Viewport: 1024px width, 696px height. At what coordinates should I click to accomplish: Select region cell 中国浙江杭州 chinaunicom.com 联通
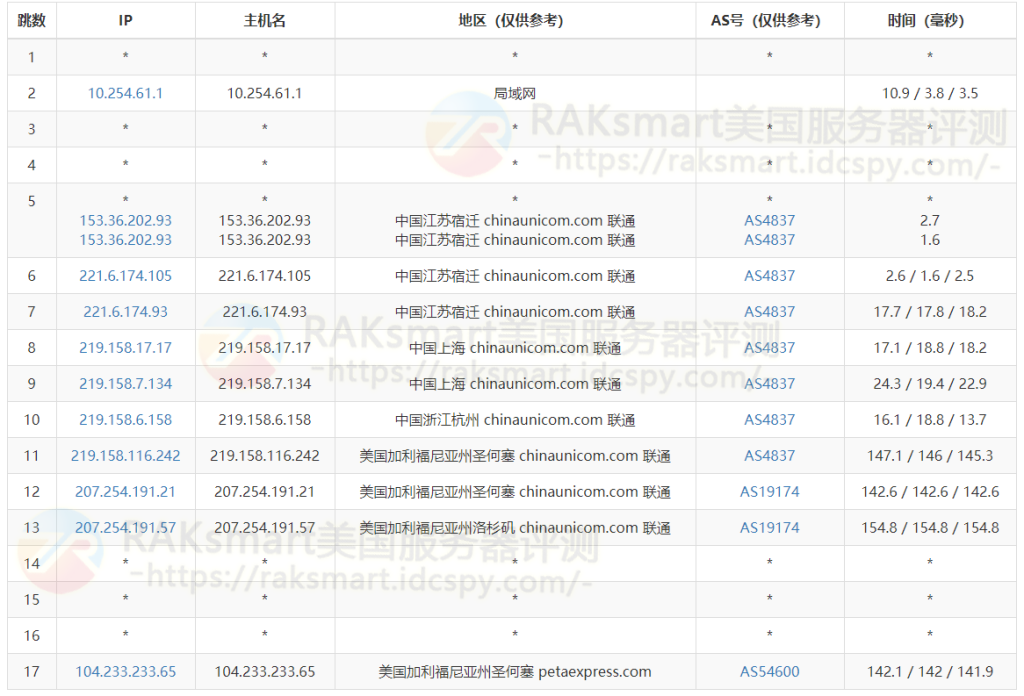[515, 420]
